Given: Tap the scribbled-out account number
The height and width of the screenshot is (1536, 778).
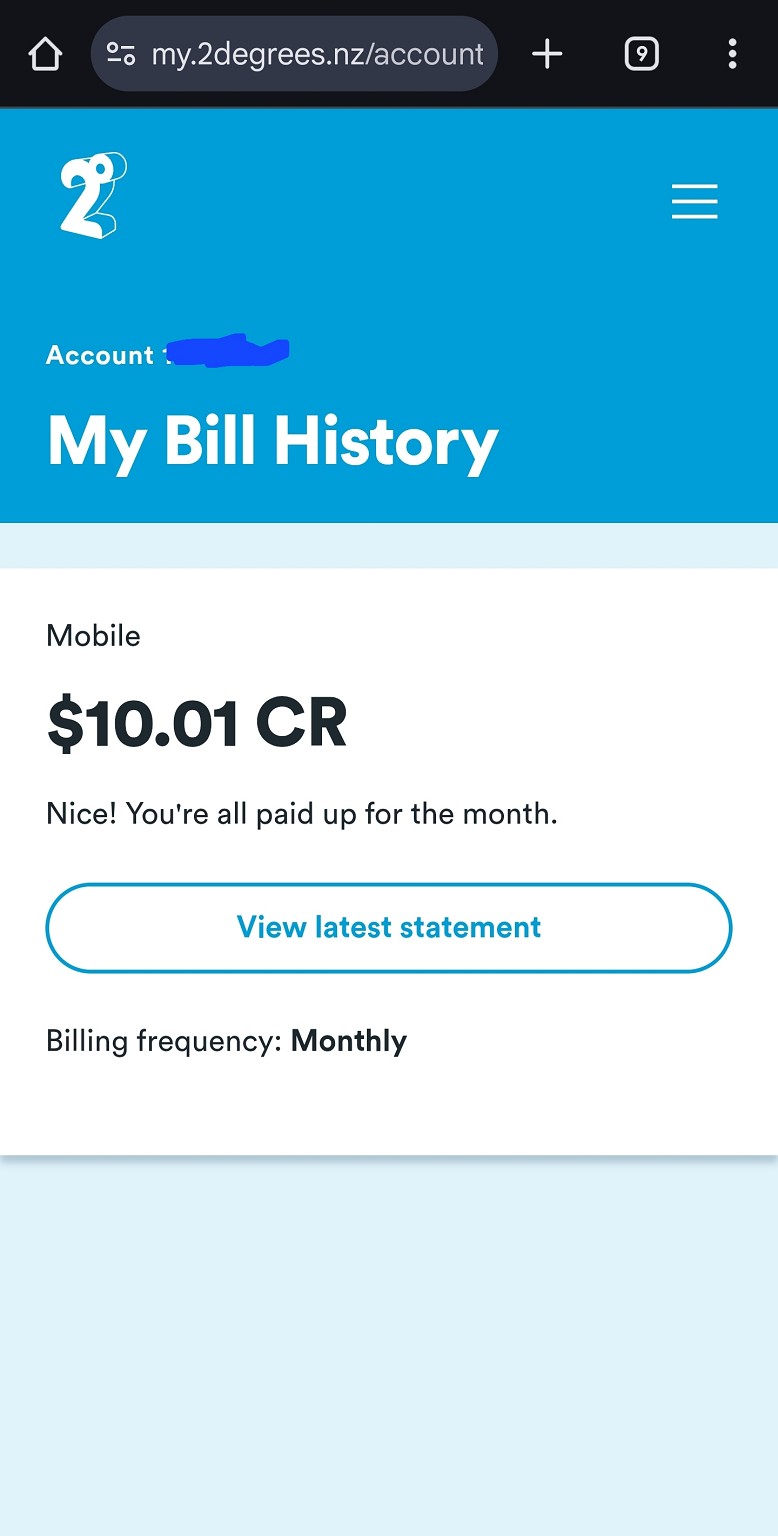Looking at the screenshot, I should (229, 351).
